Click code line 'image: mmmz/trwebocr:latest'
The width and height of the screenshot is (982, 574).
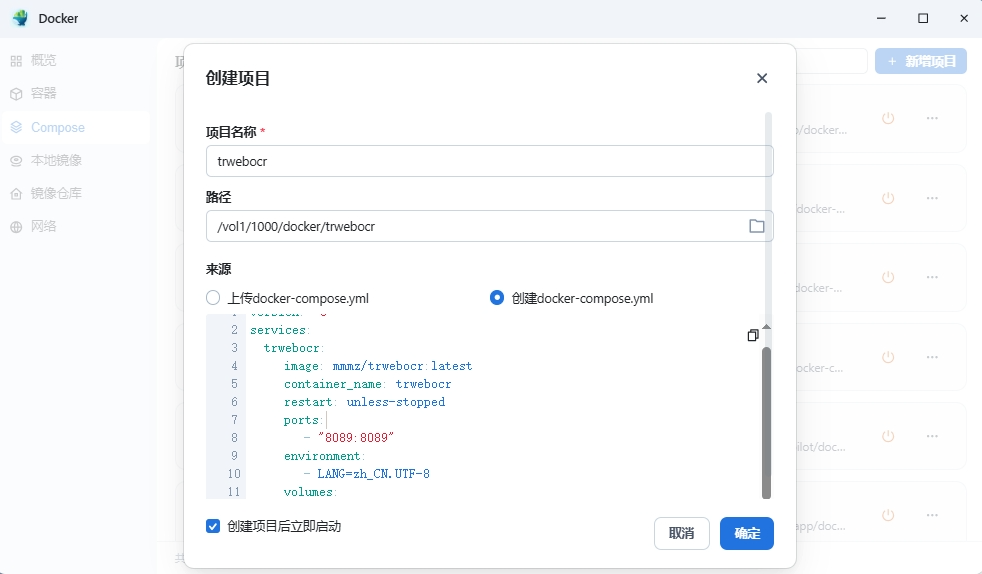pyautogui.click(x=378, y=366)
